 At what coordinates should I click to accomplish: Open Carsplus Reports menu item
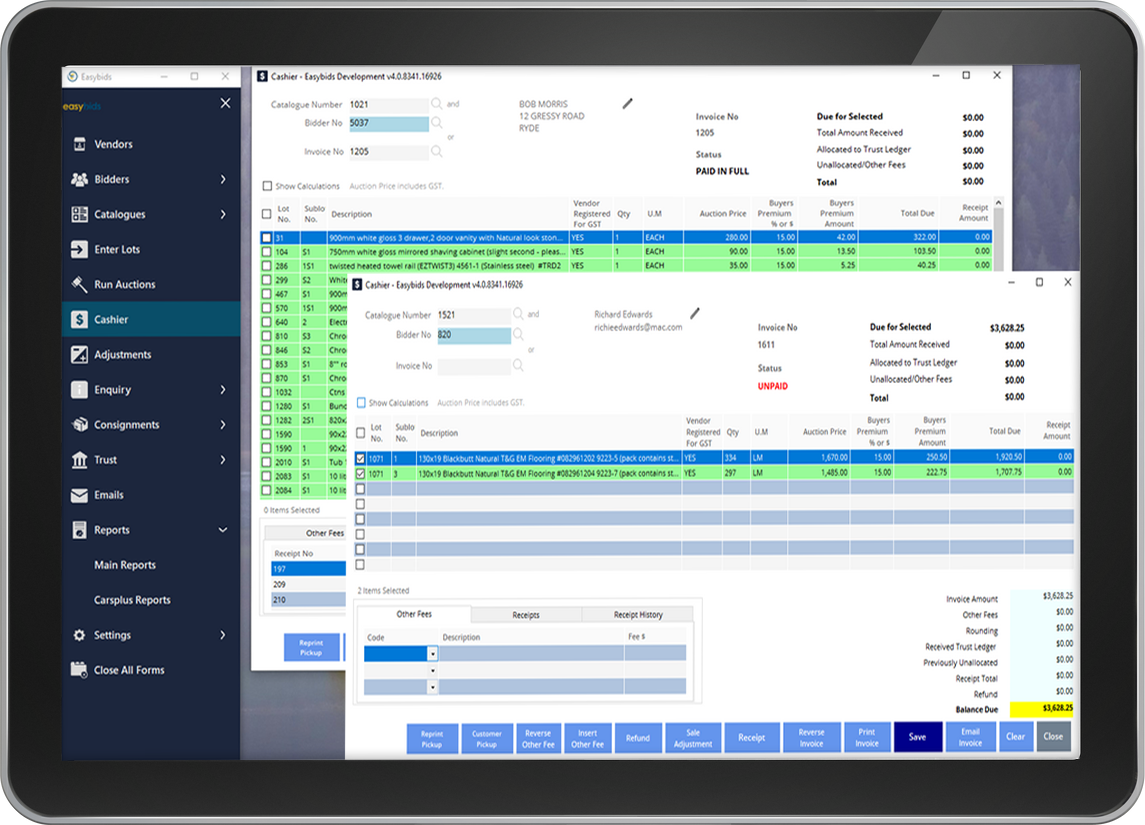pos(132,600)
